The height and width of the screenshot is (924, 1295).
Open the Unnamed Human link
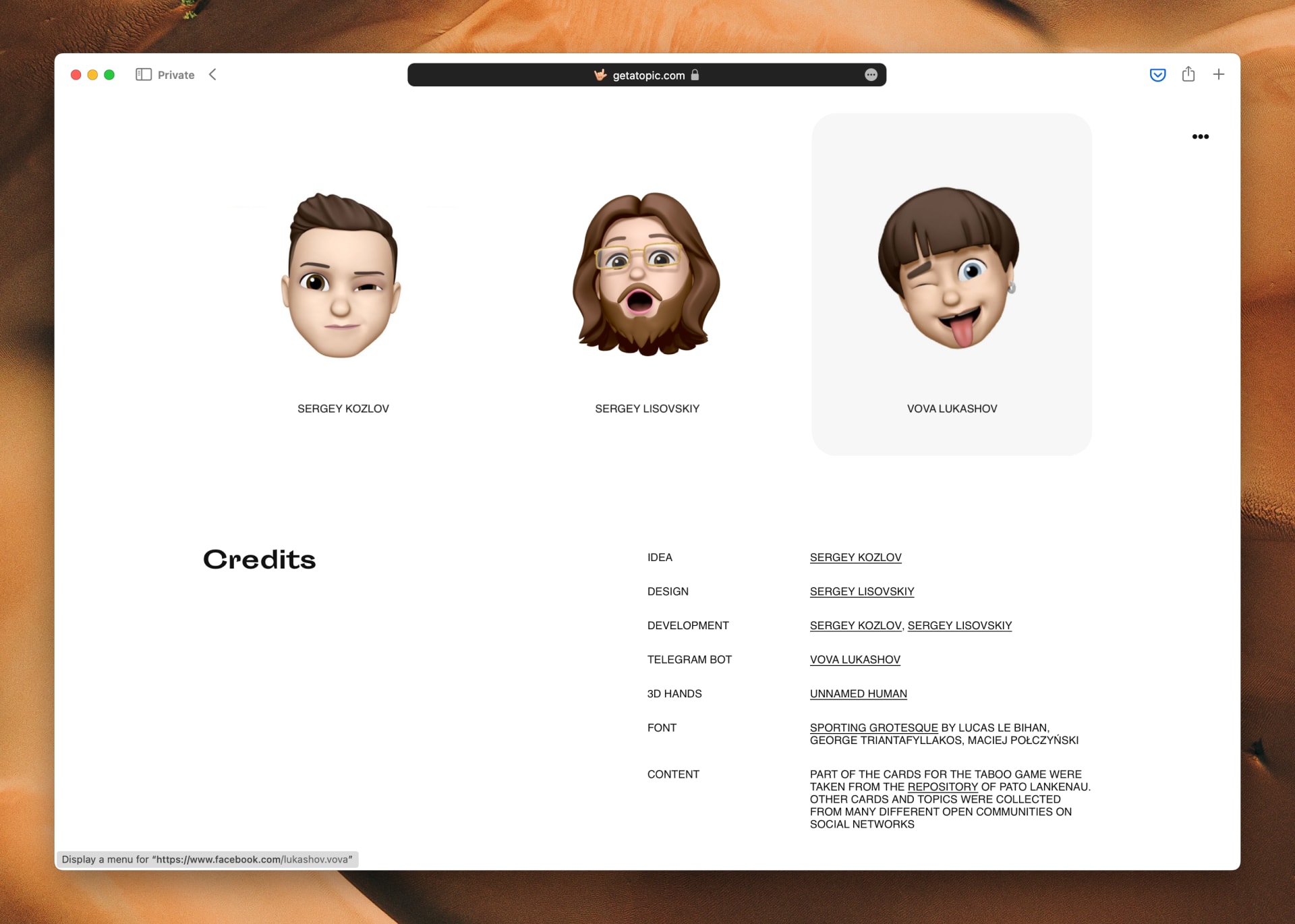pos(858,694)
